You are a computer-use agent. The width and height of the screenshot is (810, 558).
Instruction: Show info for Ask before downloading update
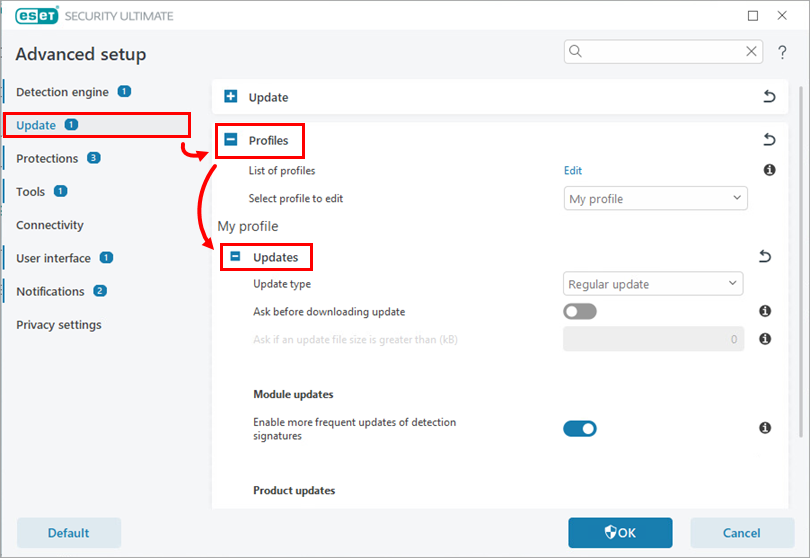click(765, 311)
